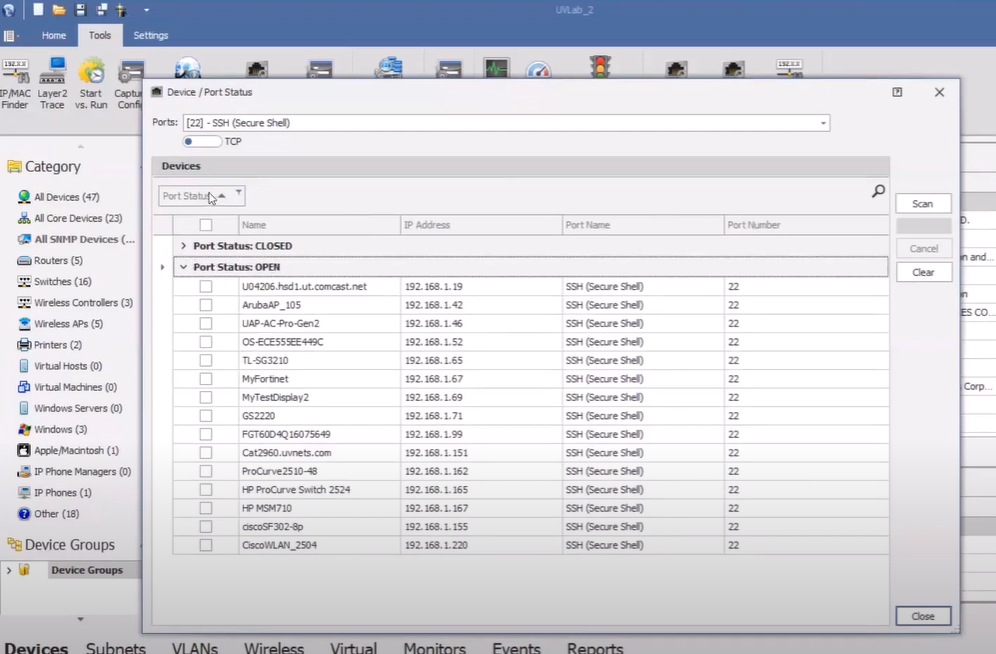Check the box for GS2220
Viewport: 996px width, 654px height.
pyautogui.click(x=206, y=416)
